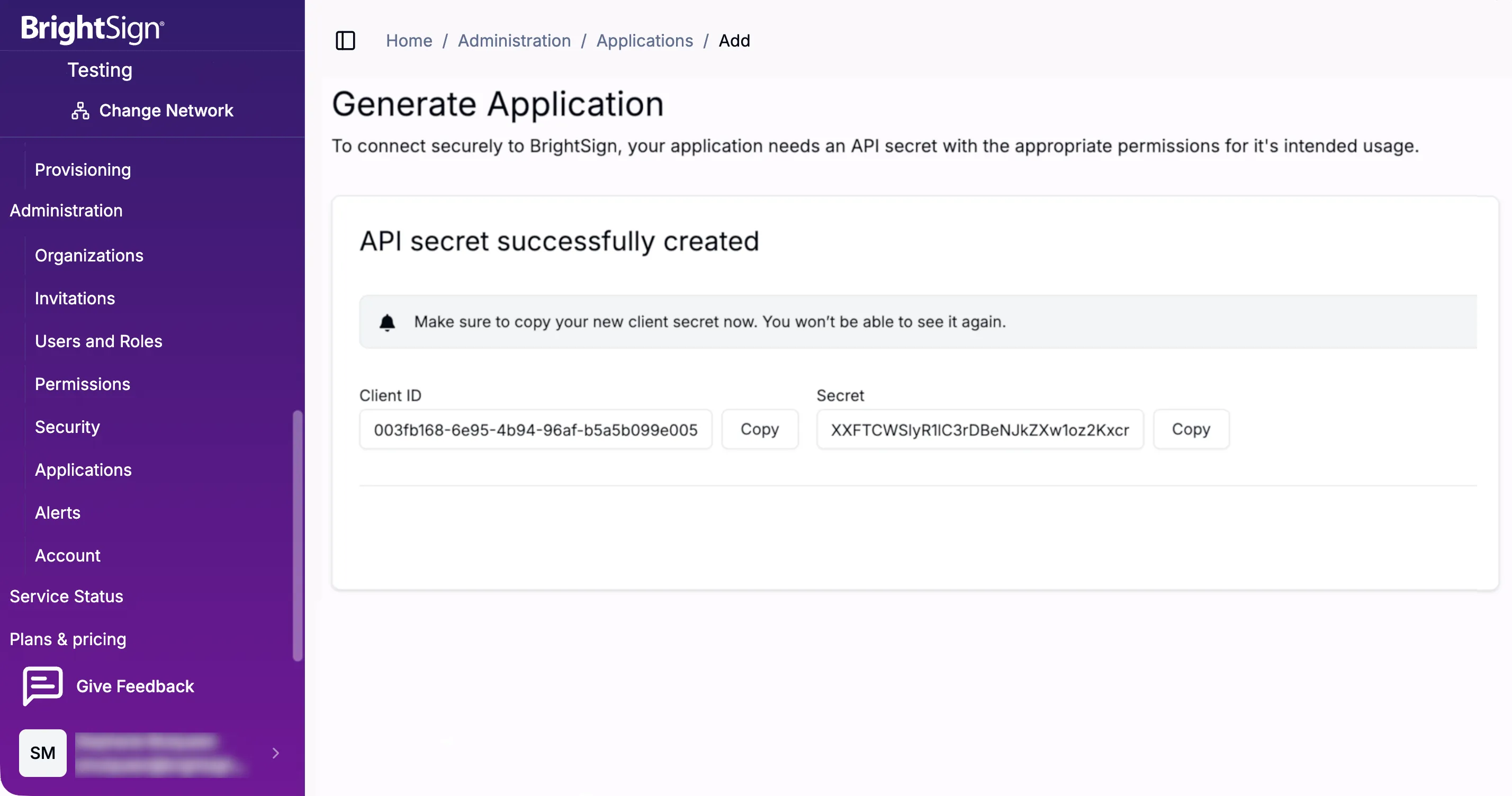Expand the user account chevron
The image size is (1512, 796).
[275, 753]
